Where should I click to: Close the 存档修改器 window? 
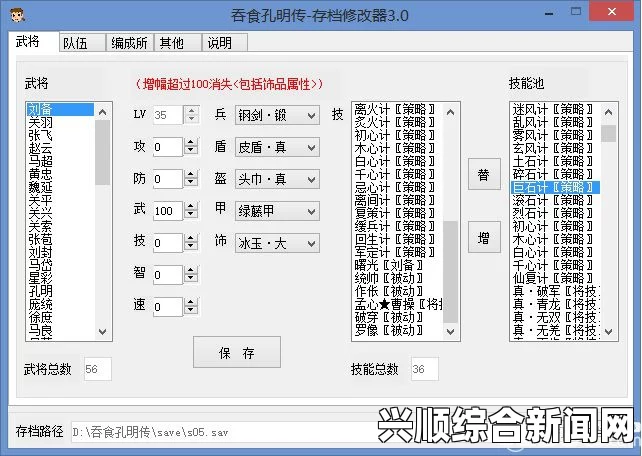[612, 12]
